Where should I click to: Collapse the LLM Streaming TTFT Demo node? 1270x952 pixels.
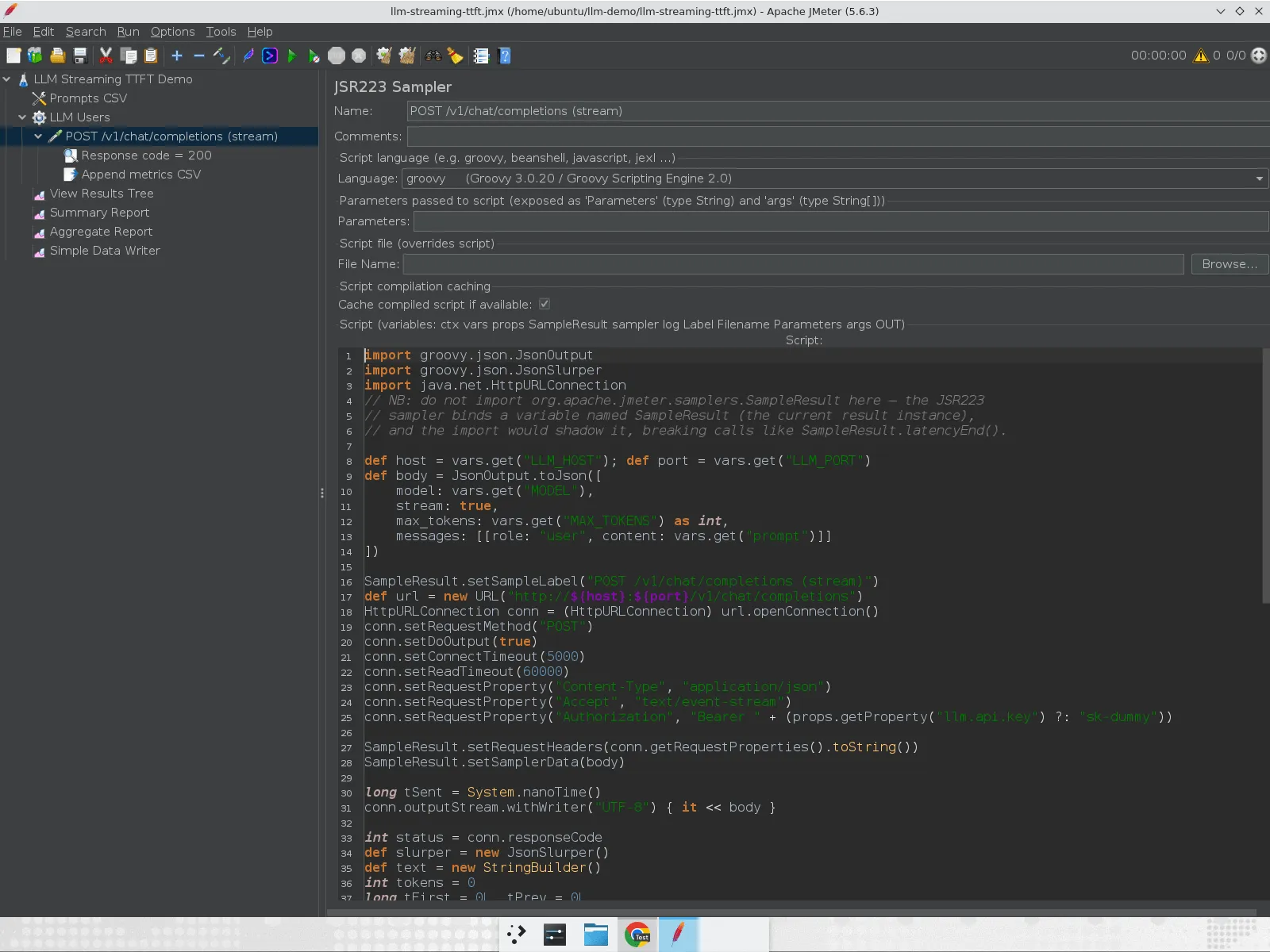pos(7,79)
